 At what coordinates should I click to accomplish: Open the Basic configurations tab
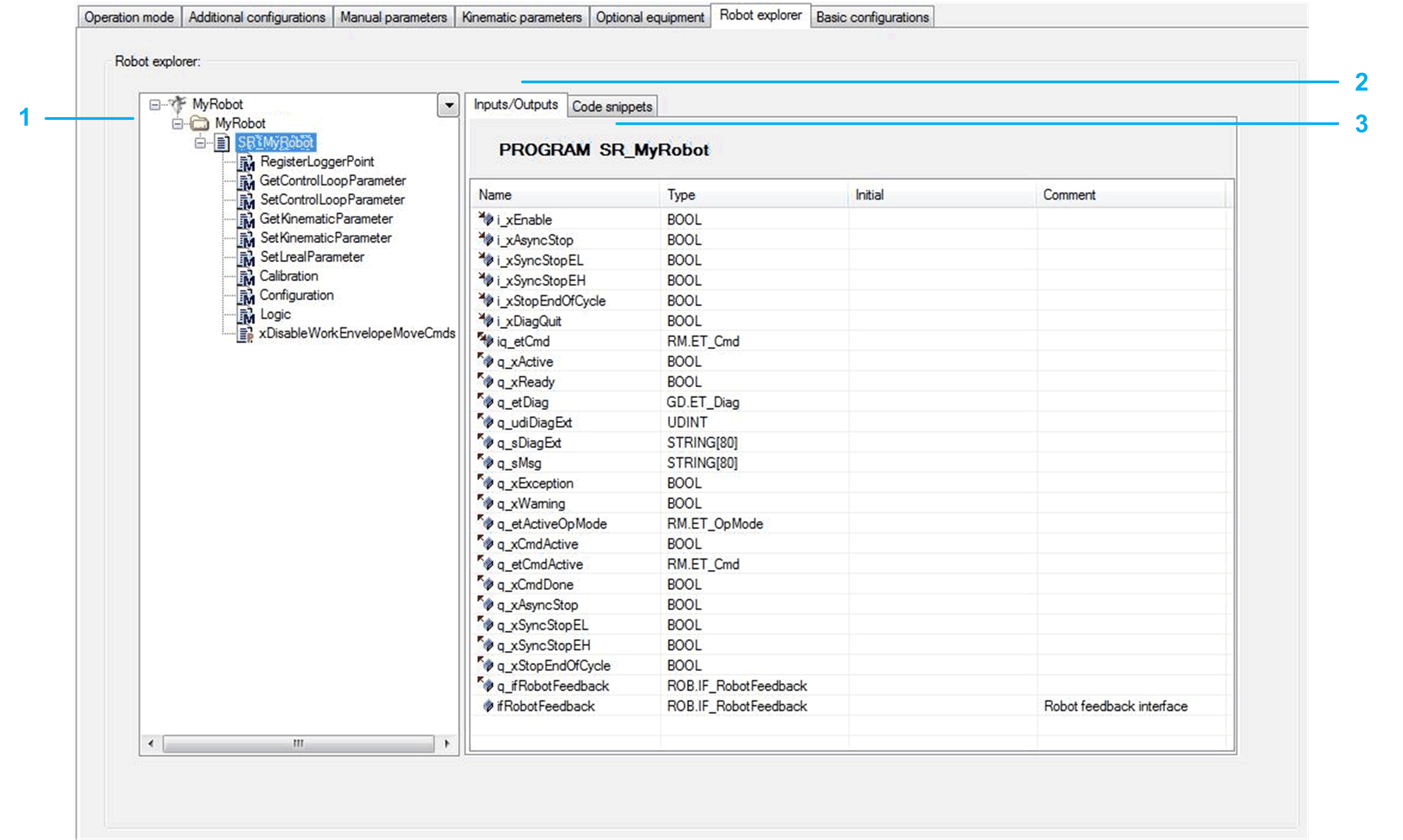coord(872,18)
